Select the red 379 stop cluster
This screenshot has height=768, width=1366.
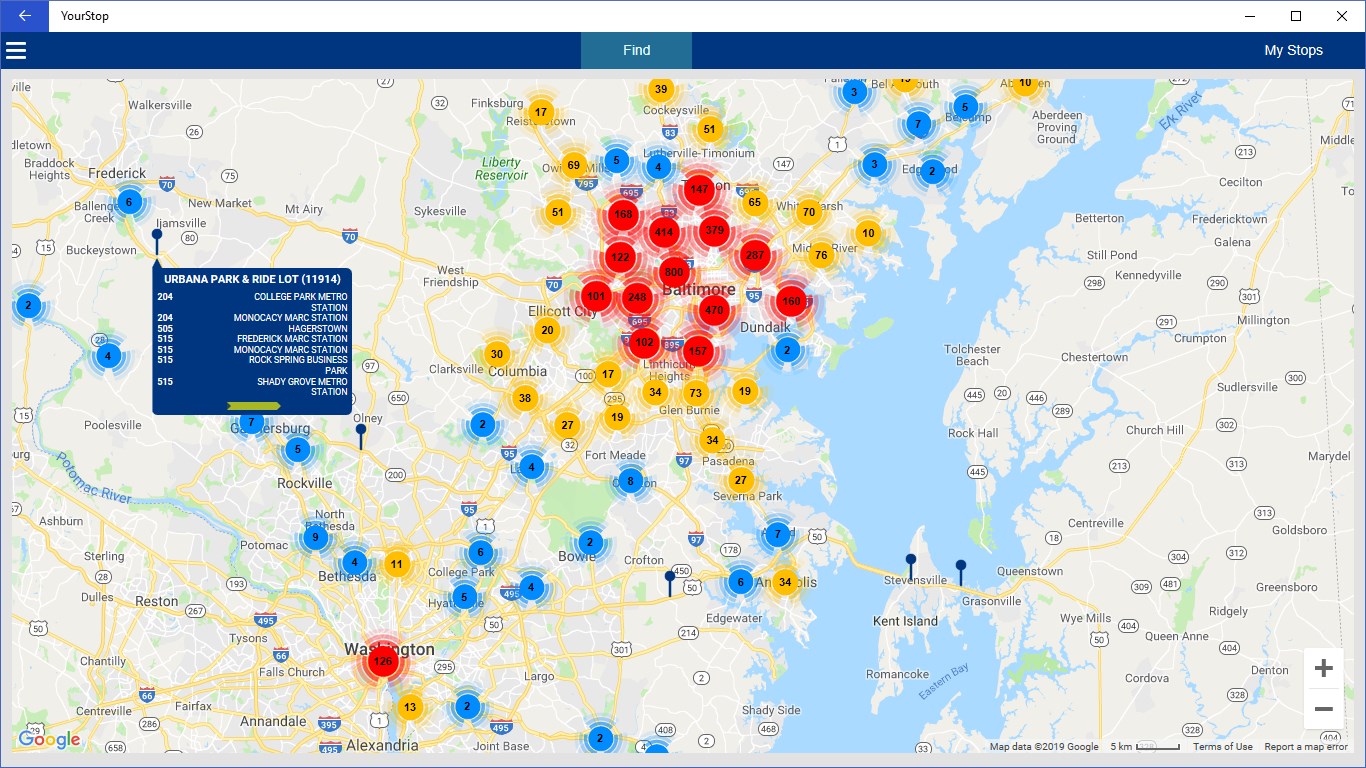tap(714, 230)
